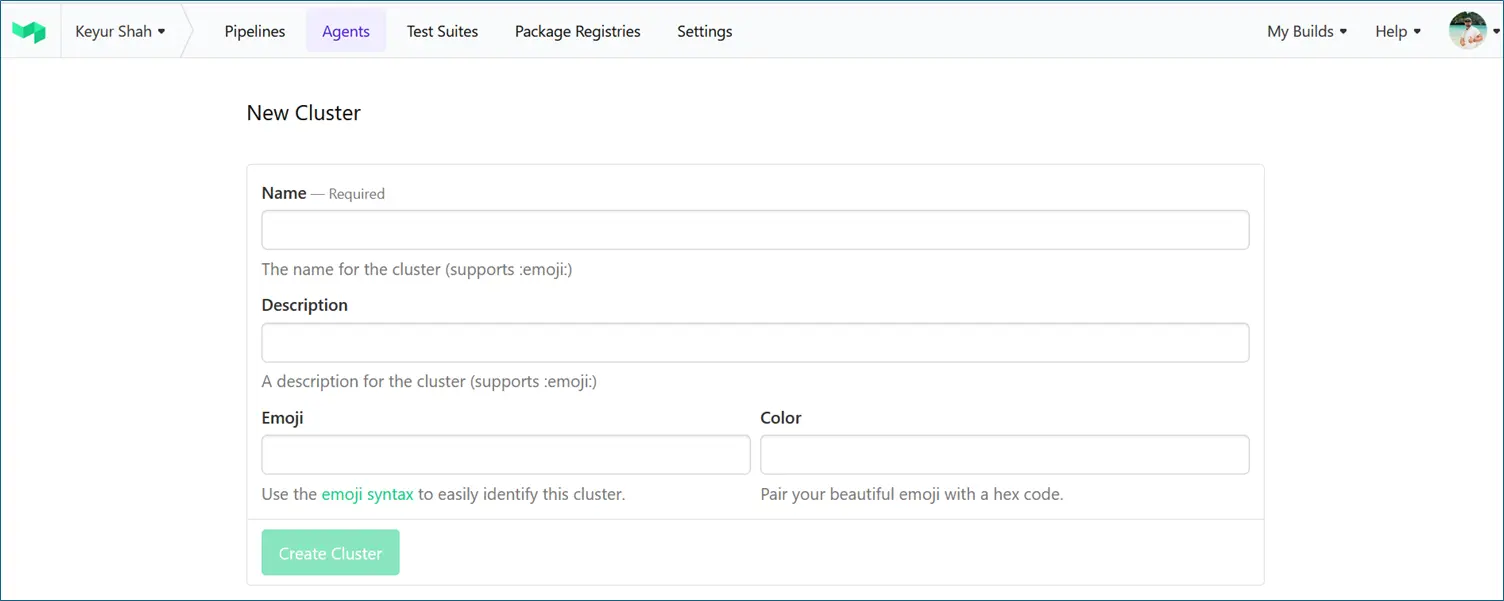The image size is (1504, 601).
Task: Open the Settings tab
Action: pyautogui.click(x=704, y=31)
